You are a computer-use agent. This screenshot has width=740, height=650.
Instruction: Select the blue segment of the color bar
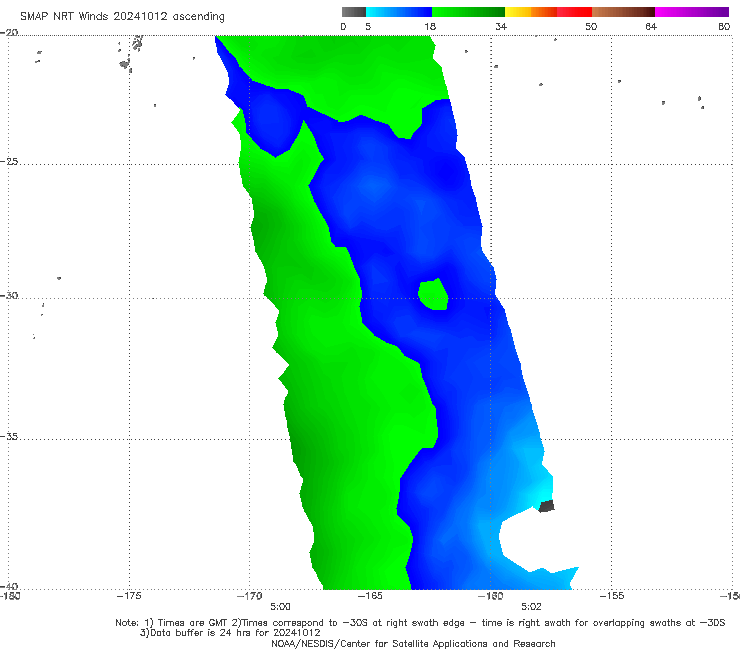click(x=399, y=12)
